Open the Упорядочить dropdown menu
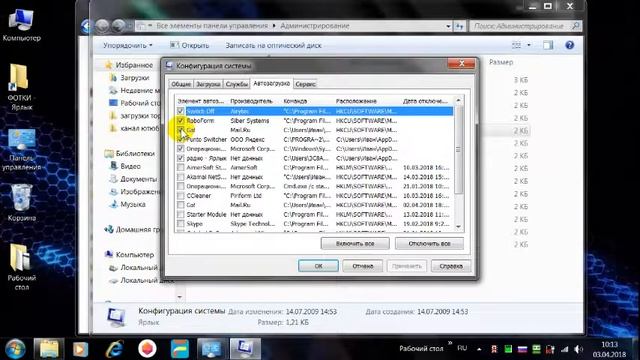This screenshot has width=640, height=360. [128, 45]
